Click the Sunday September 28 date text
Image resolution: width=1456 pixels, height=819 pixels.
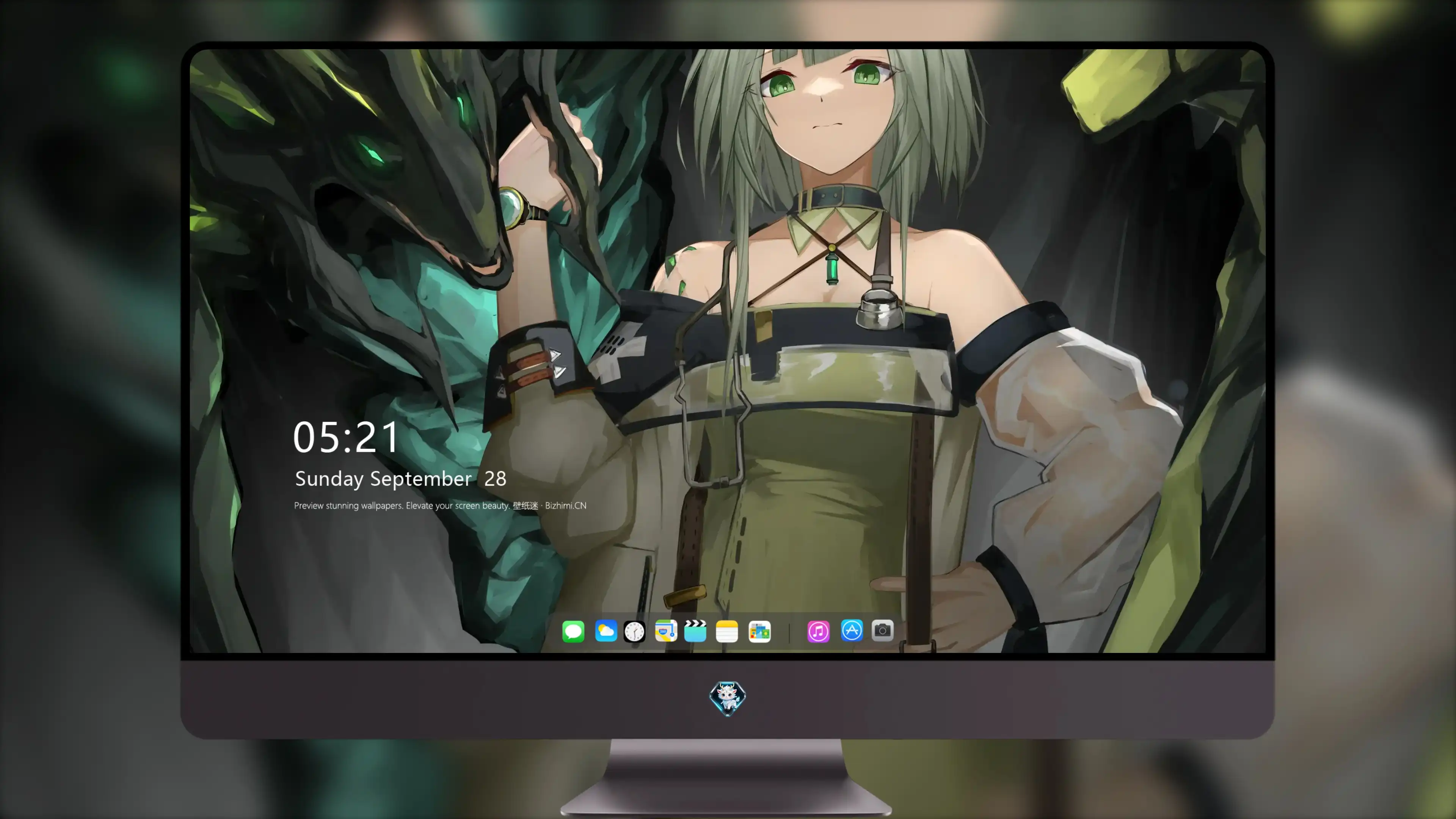pos(401,479)
